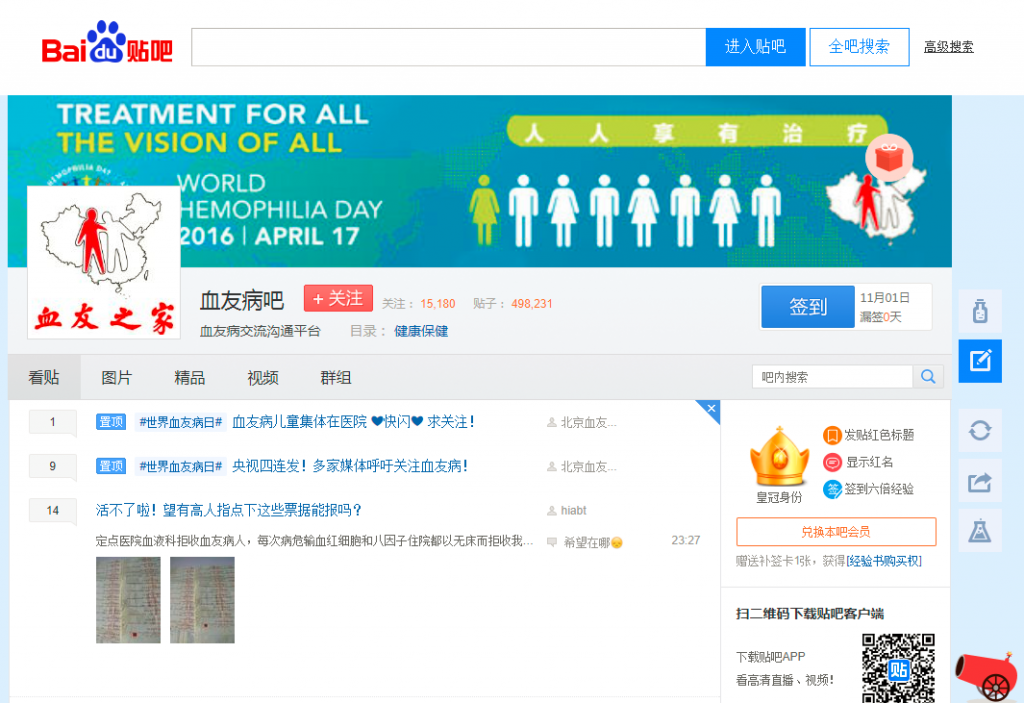Open the 经验书购买权 link
The height and width of the screenshot is (703, 1024).
(x=884, y=561)
